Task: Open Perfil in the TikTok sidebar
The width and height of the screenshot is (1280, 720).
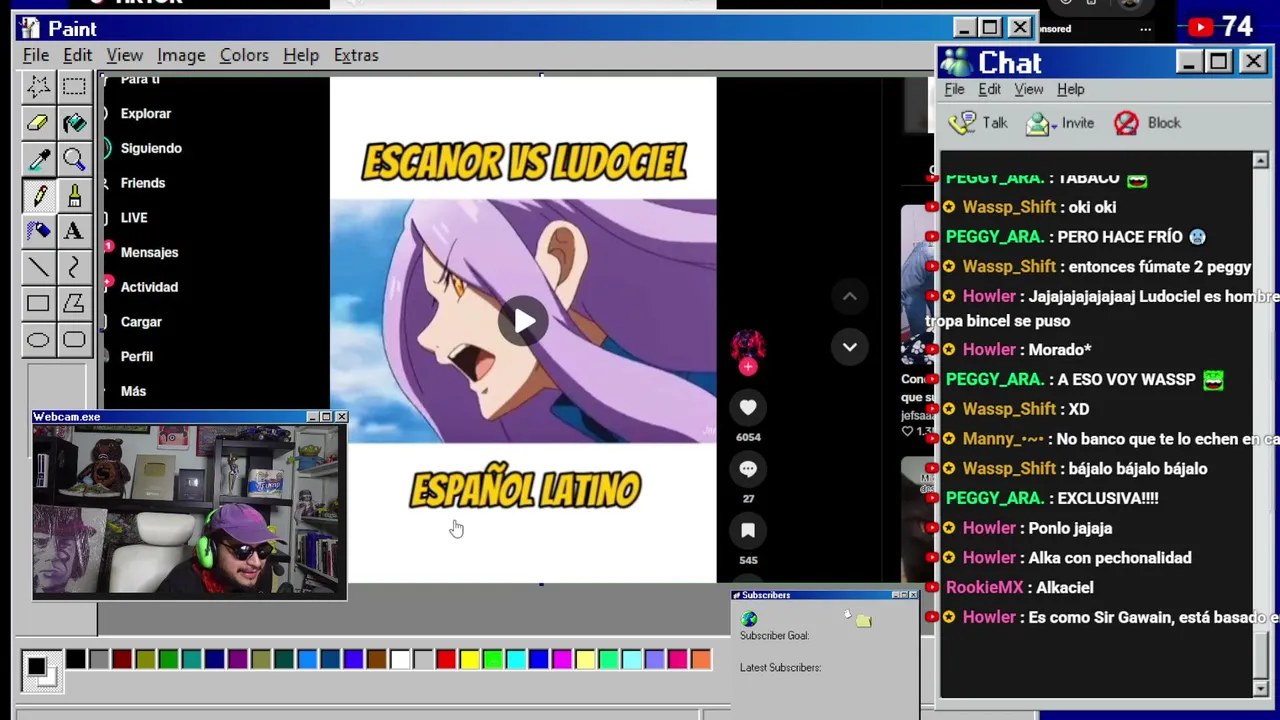Action: (137, 357)
